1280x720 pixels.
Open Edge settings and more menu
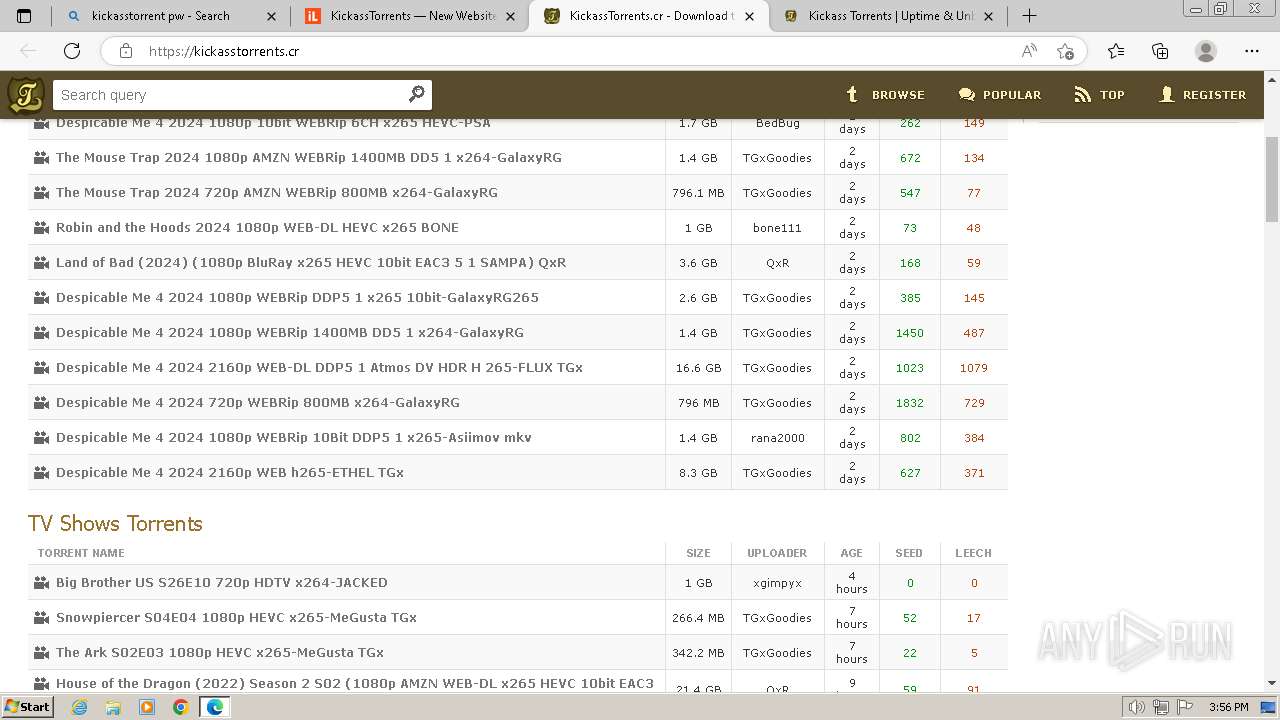coord(1252,51)
